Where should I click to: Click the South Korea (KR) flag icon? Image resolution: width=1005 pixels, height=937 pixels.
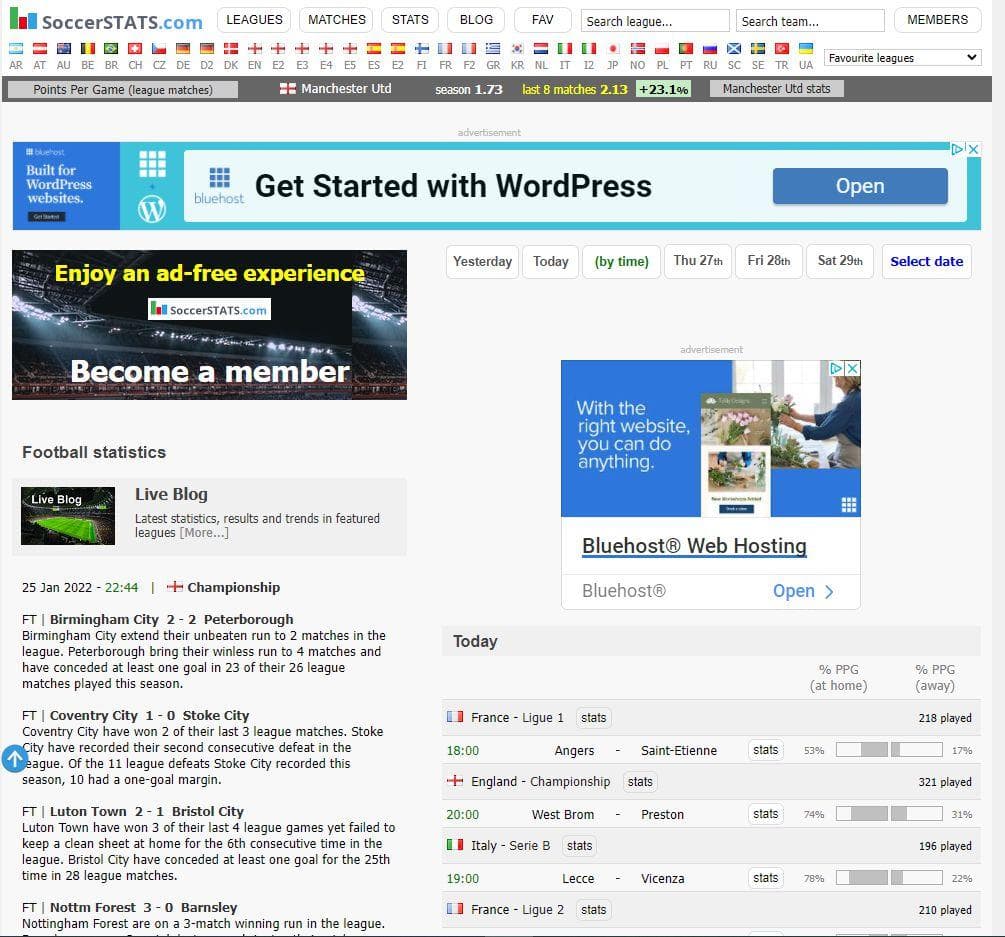click(517, 48)
